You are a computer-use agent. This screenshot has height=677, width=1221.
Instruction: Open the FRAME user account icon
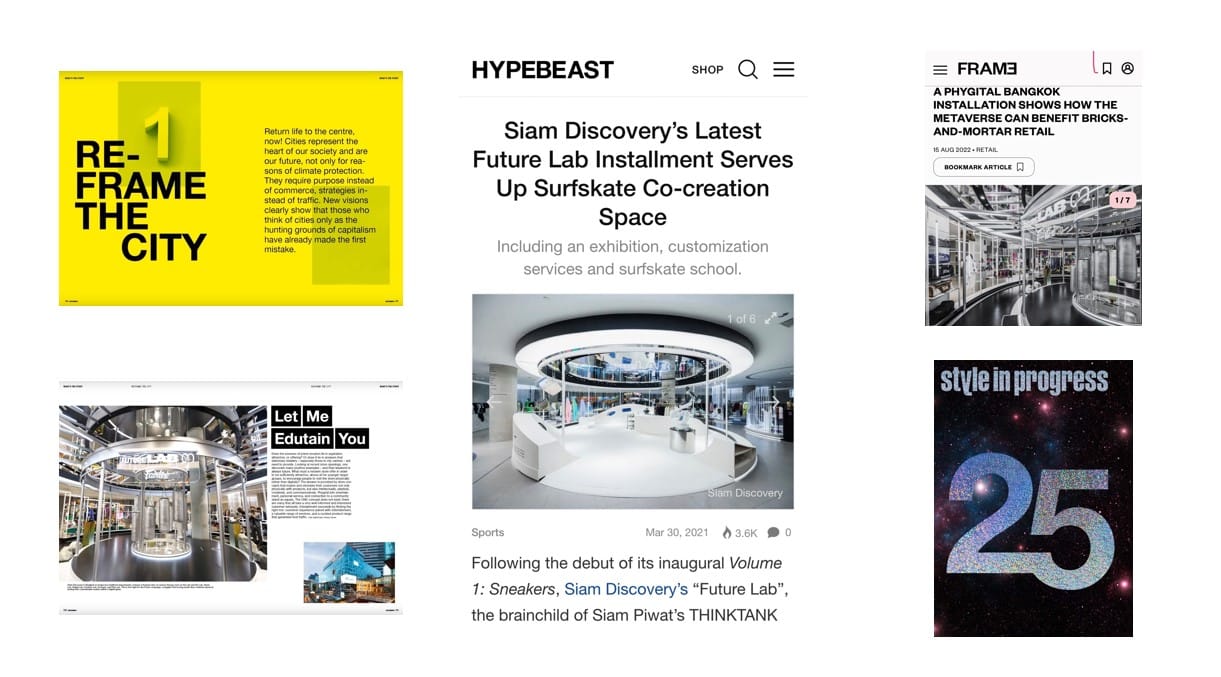point(1128,69)
